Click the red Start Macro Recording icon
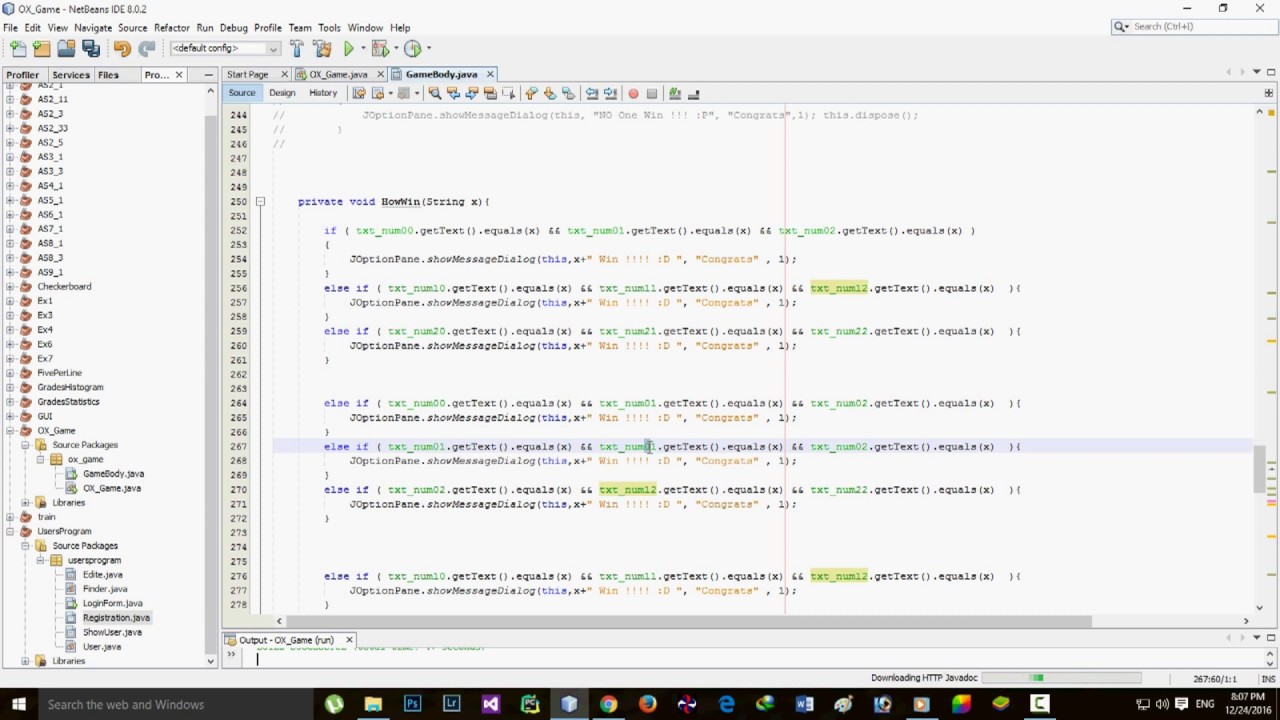This screenshot has width=1280, height=720. [633, 93]
